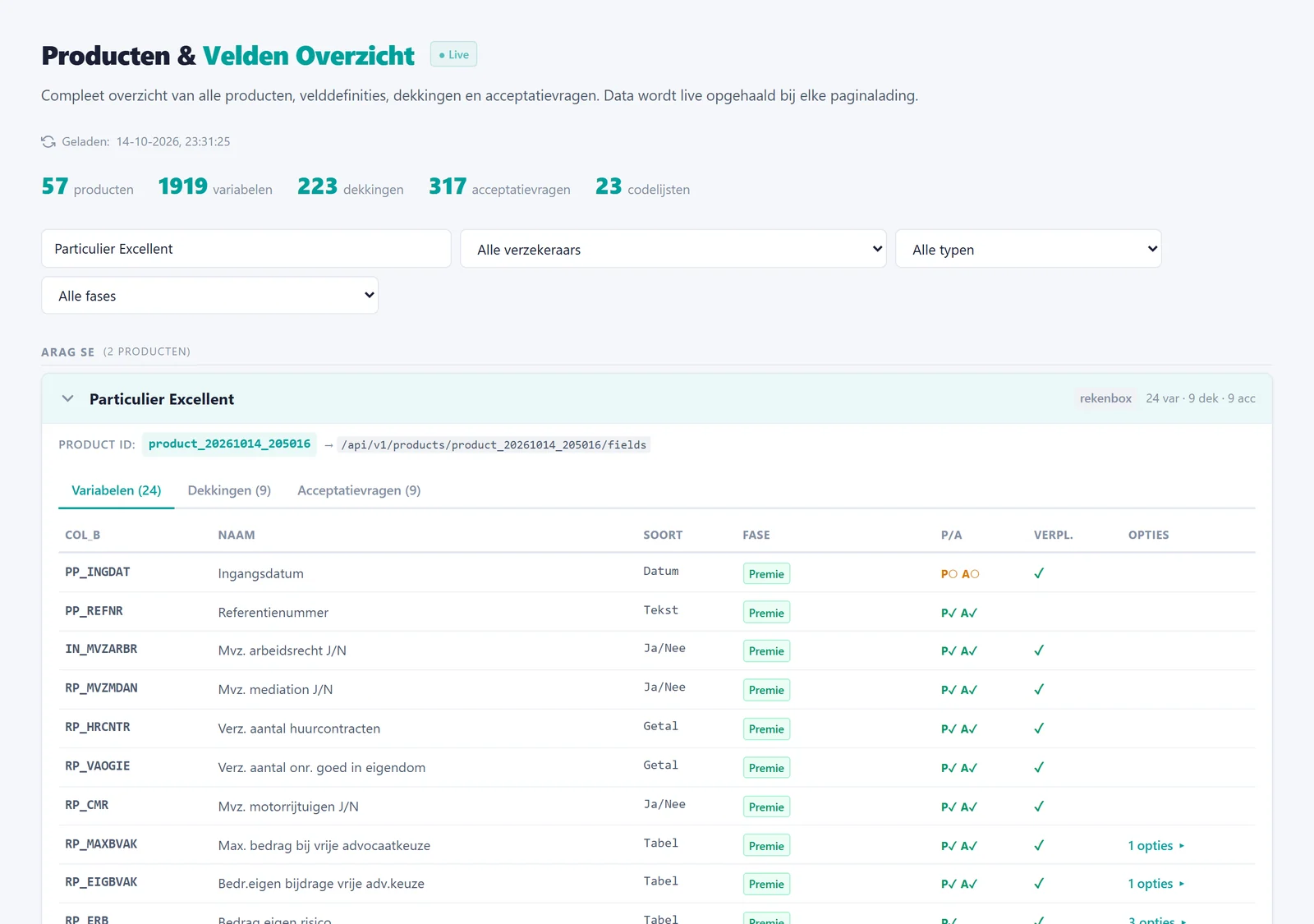The width and height of the screenshot is (1314, 924).
Task: Click the Premie badge in RP_CMR row
Action: (766, 807)
